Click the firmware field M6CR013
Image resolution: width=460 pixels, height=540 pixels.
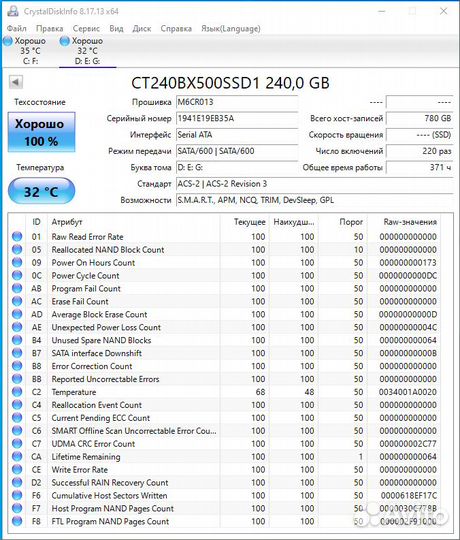[237, 102]
